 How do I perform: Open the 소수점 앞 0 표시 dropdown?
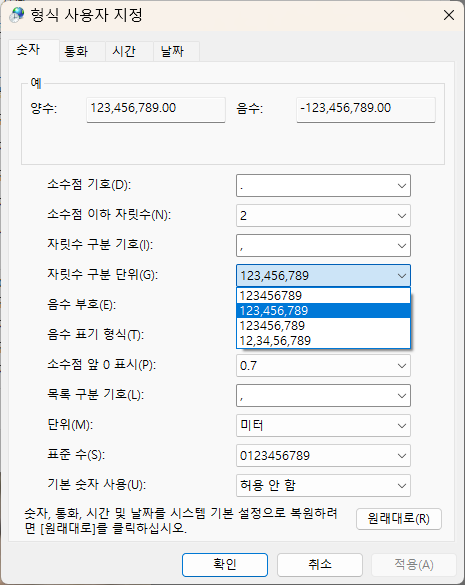click(x=323, y=366)
